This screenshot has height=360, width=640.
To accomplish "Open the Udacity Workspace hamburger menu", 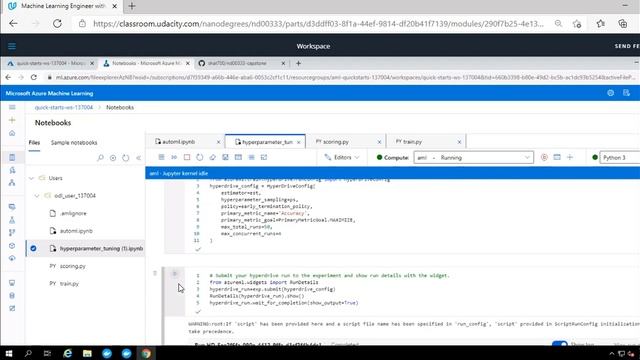I will [12, 46].
